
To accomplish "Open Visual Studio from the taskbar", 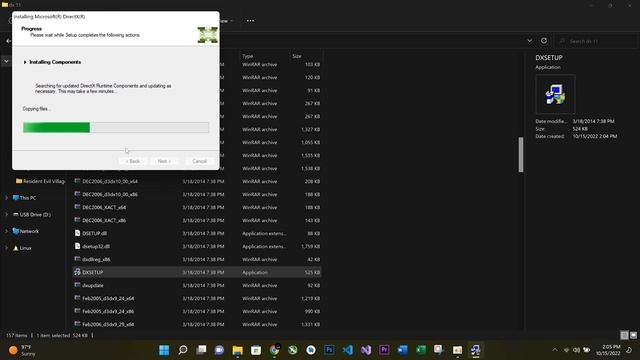I will (x=366, y=350).
